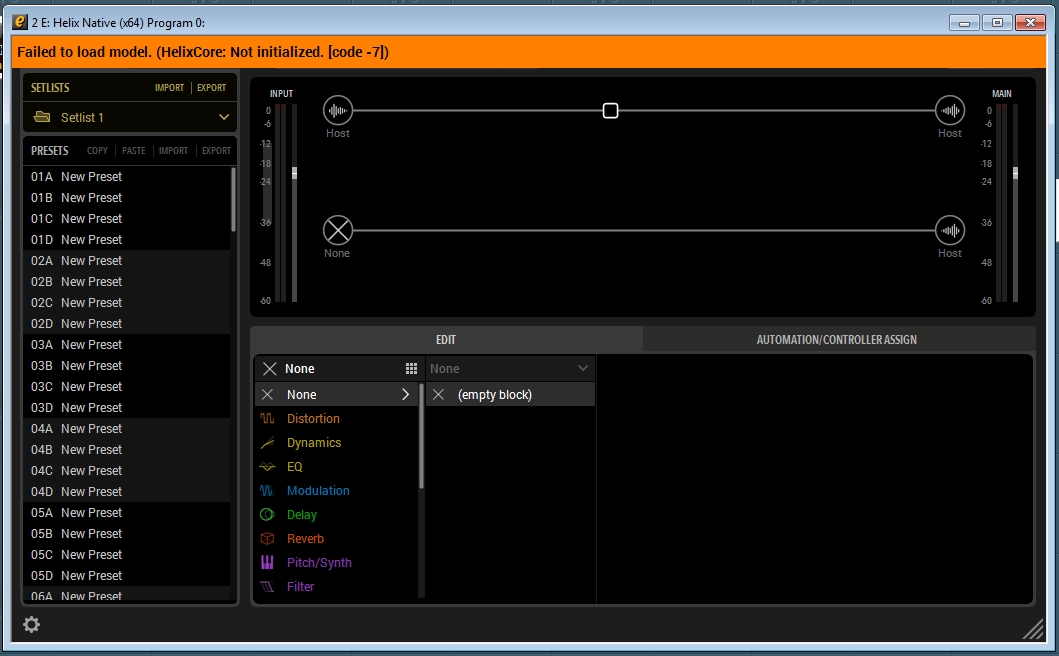The height and width of the screenshot is (656, 1059).
Task: Select preset 01B New Preset
Action: 127,197
